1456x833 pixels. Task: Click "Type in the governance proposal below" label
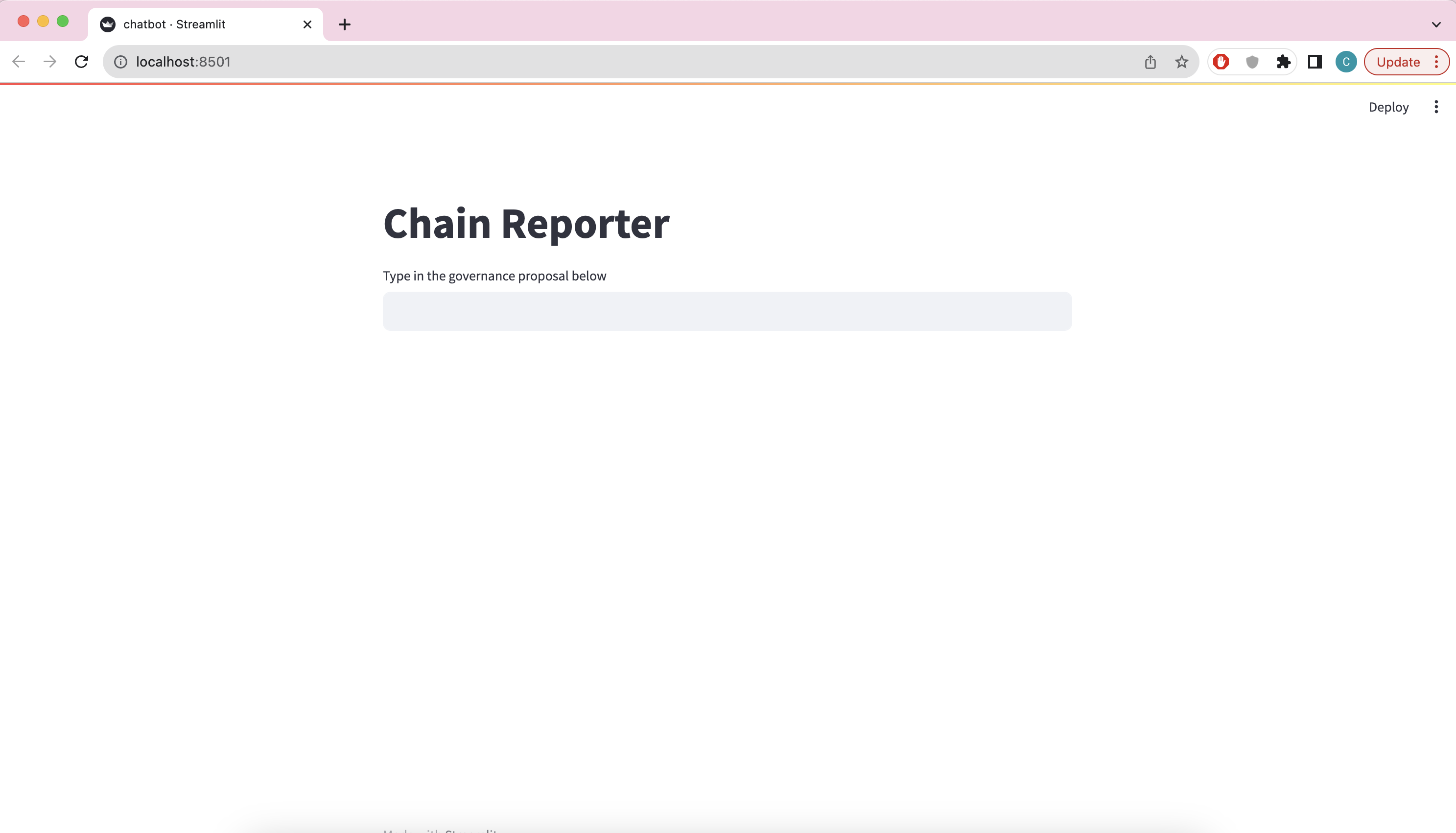click(494, 276)
